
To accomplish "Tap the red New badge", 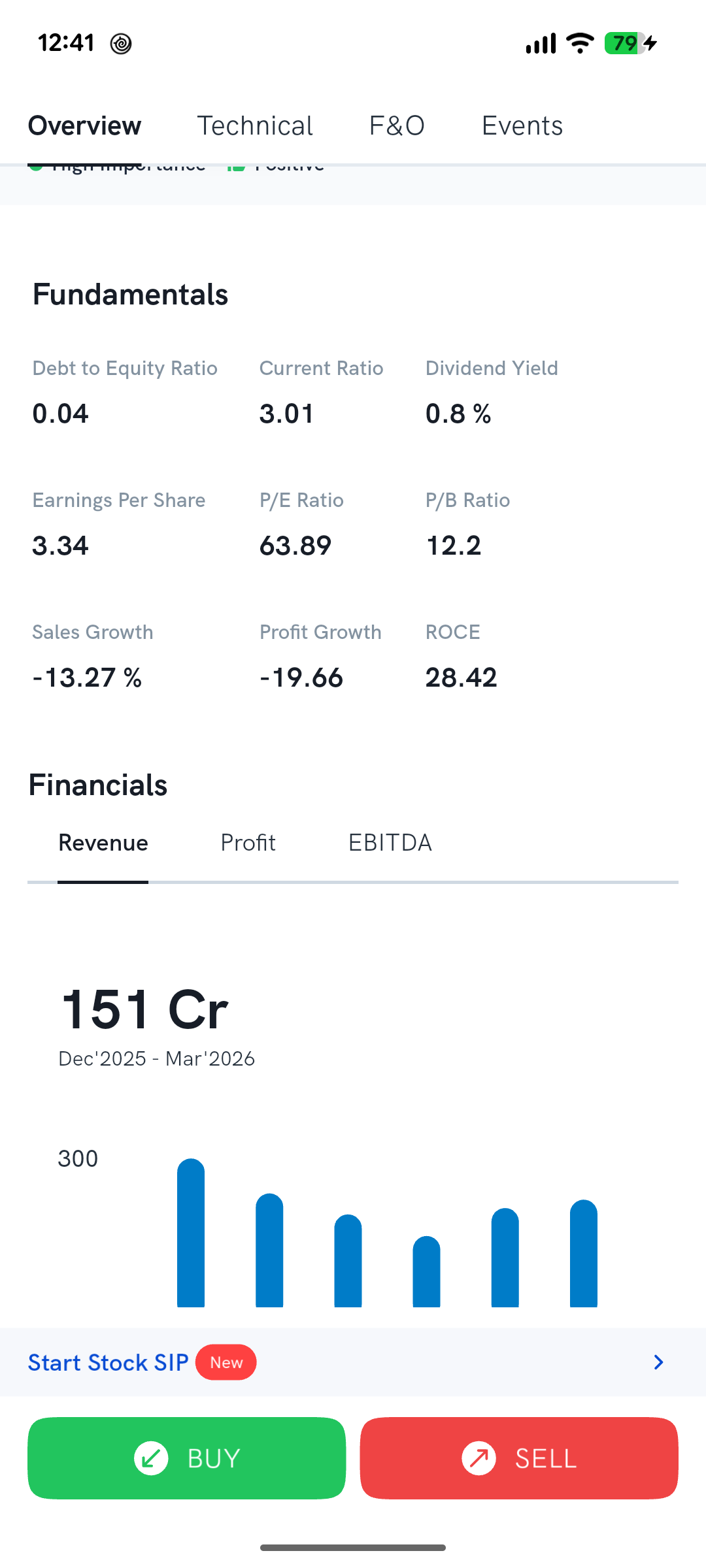I will coord(226,1362).
